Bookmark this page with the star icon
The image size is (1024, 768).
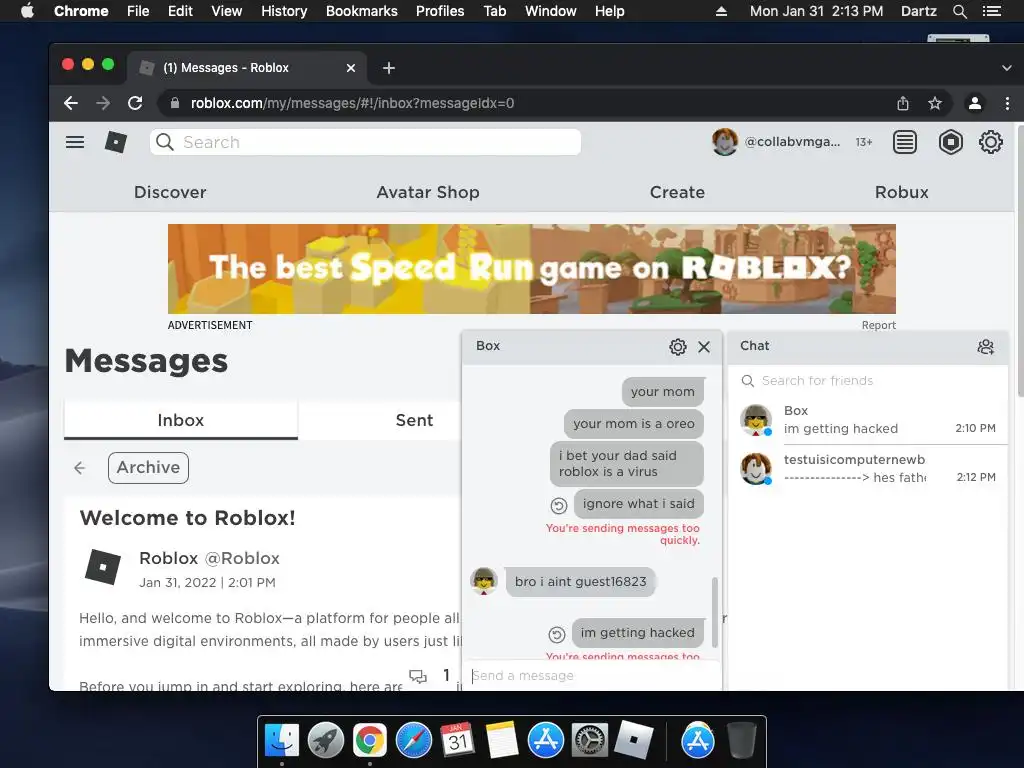[935, 103]
